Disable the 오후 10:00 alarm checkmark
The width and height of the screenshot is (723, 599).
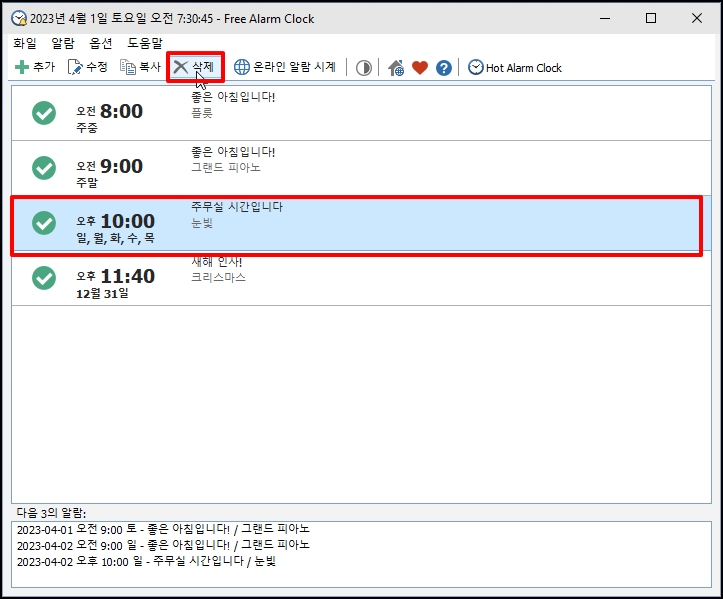tap(44, 223)
